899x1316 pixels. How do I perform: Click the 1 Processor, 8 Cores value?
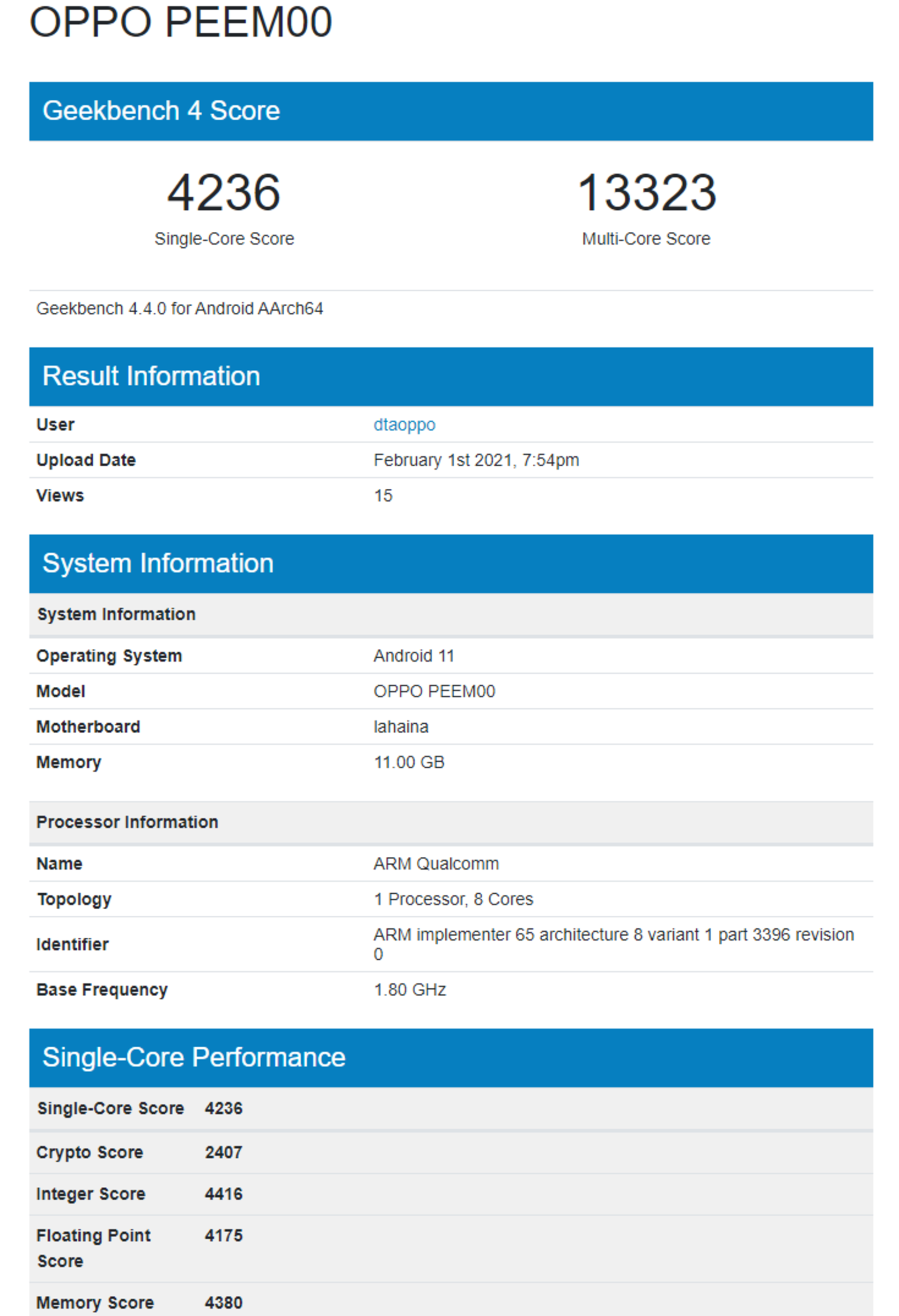(x=453, y=900)
